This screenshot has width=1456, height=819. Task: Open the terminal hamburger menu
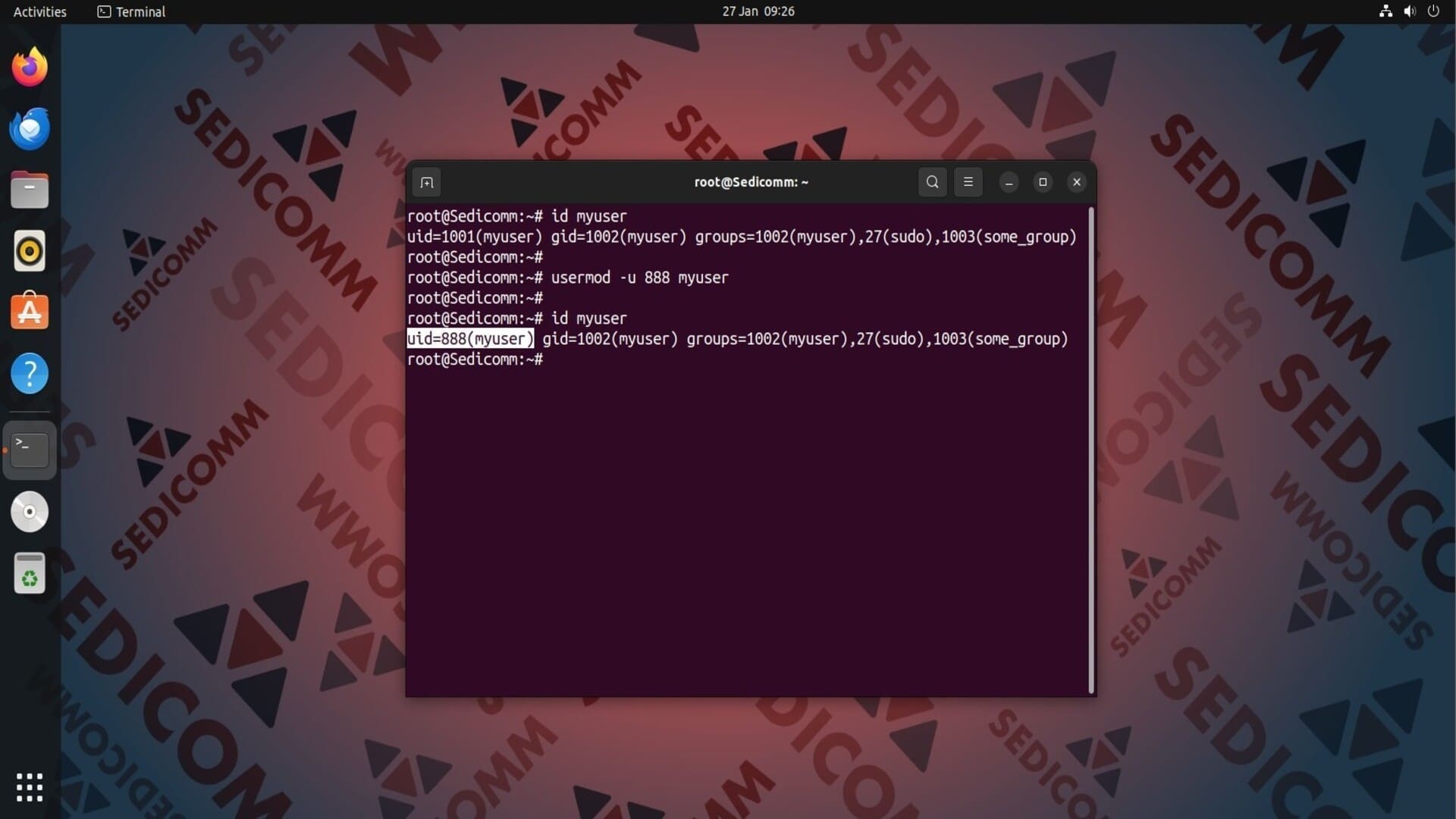click(968, 182)
